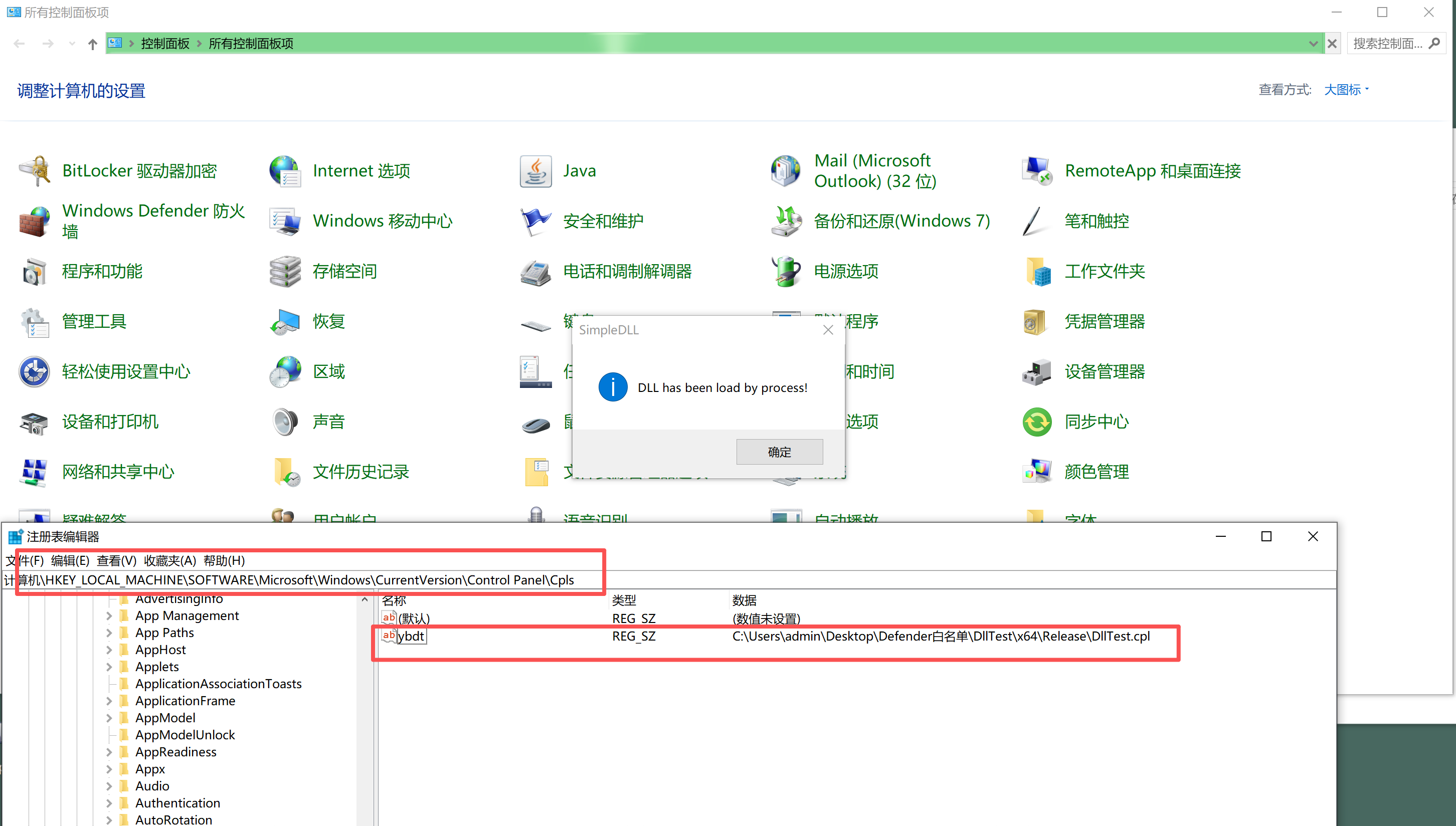This screenshot has height=826, width=1456.
Task: Open the Java control panel icon
Action: tap(535, 171)
